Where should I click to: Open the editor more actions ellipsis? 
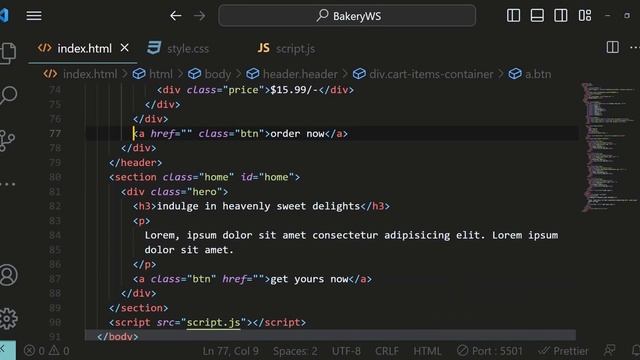pos(634,47)
